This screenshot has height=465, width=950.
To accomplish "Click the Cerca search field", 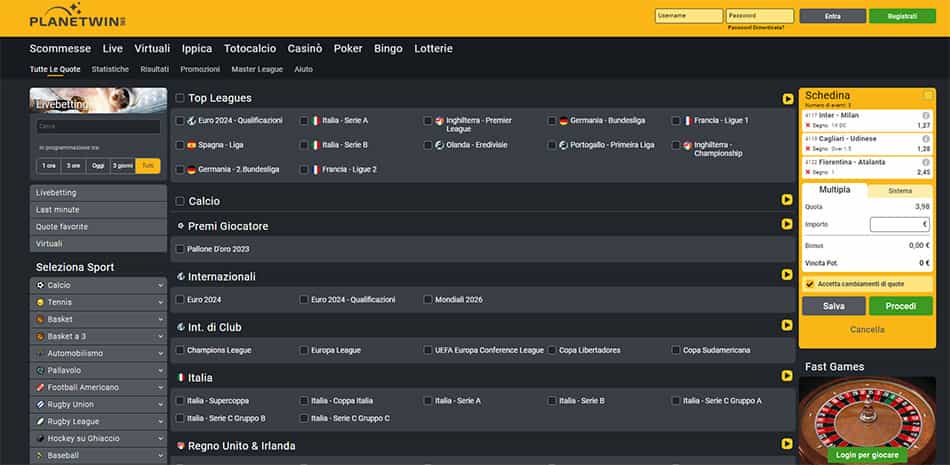I will (x=98, y=126).
